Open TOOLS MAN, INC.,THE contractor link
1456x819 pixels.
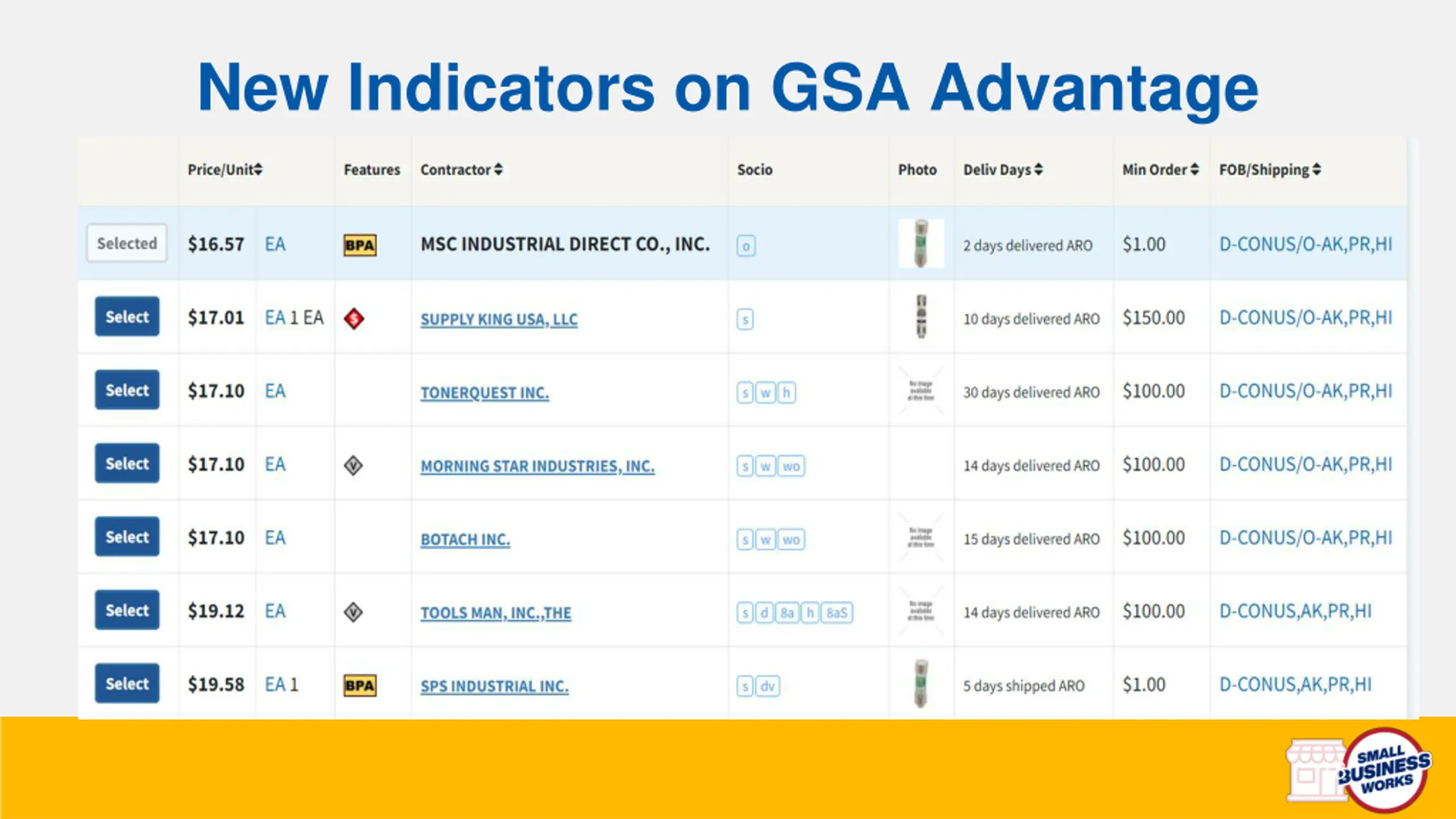click(496, 613)
